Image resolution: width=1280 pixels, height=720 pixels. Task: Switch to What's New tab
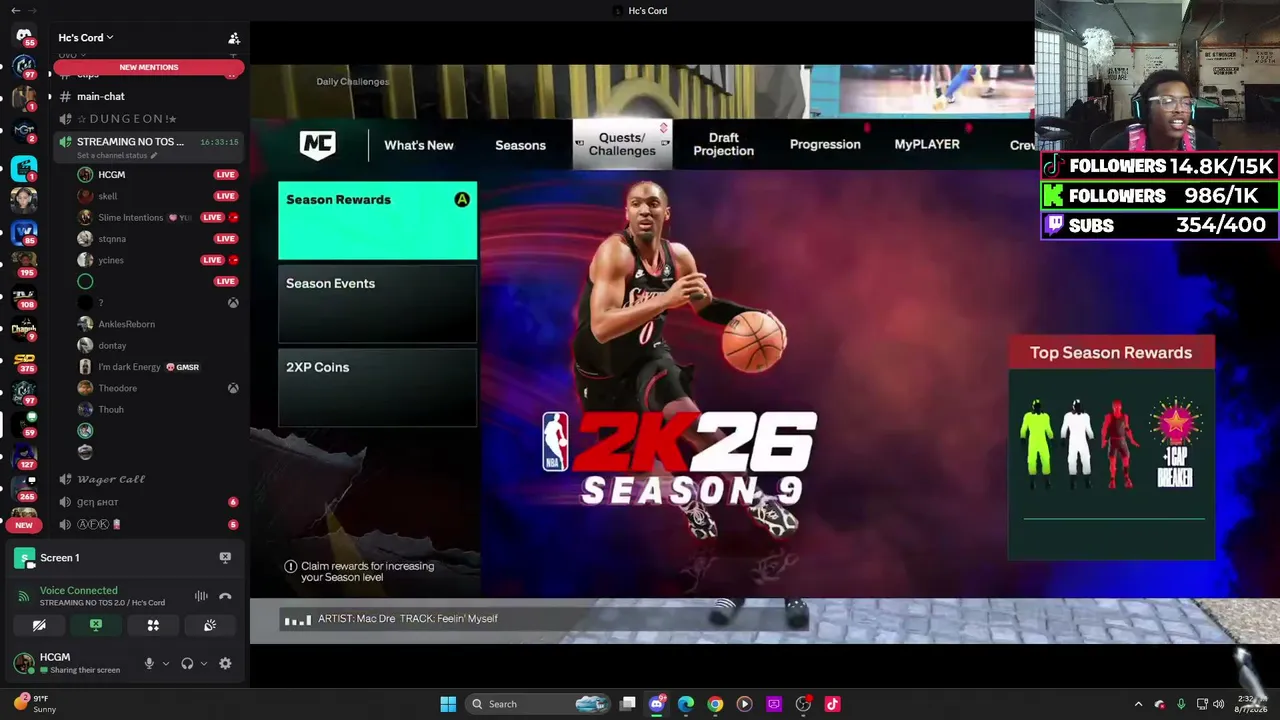coord(419,145)
